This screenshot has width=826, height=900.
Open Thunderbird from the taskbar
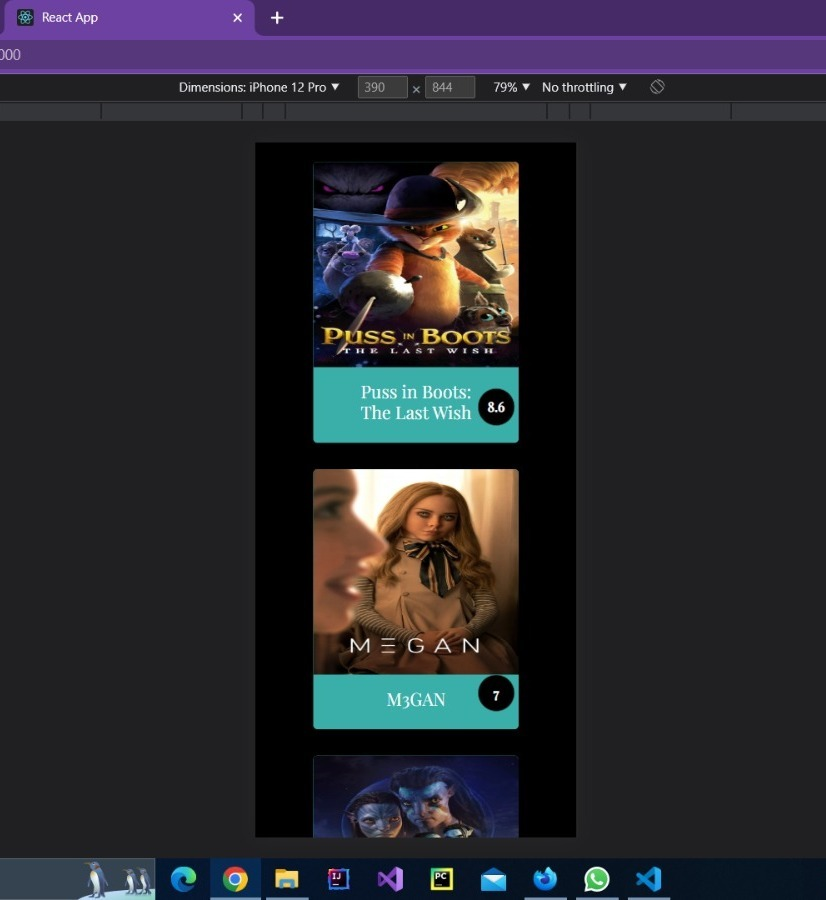point(545,879)
